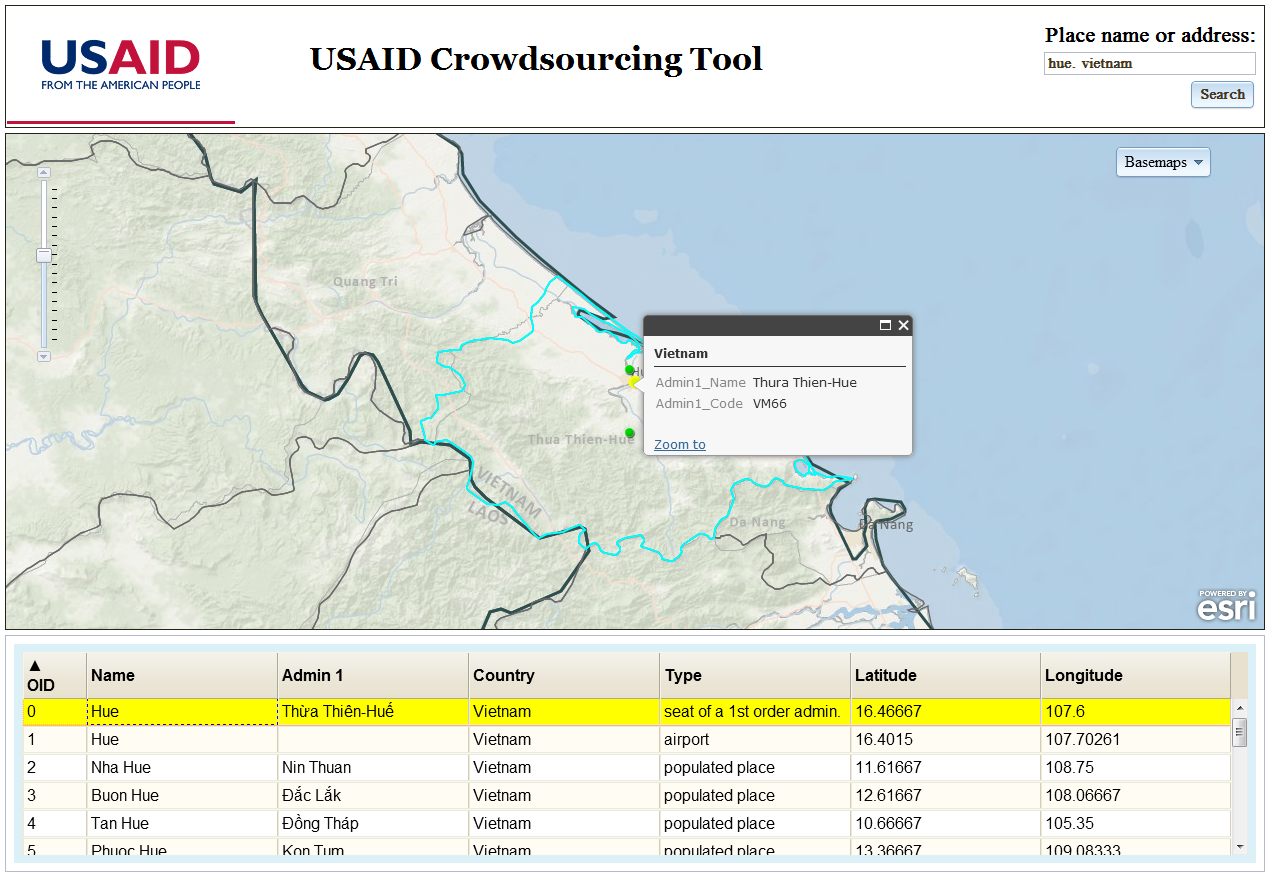Click the 'seat of a 1st order admin.' cell

tap(755, 712)
